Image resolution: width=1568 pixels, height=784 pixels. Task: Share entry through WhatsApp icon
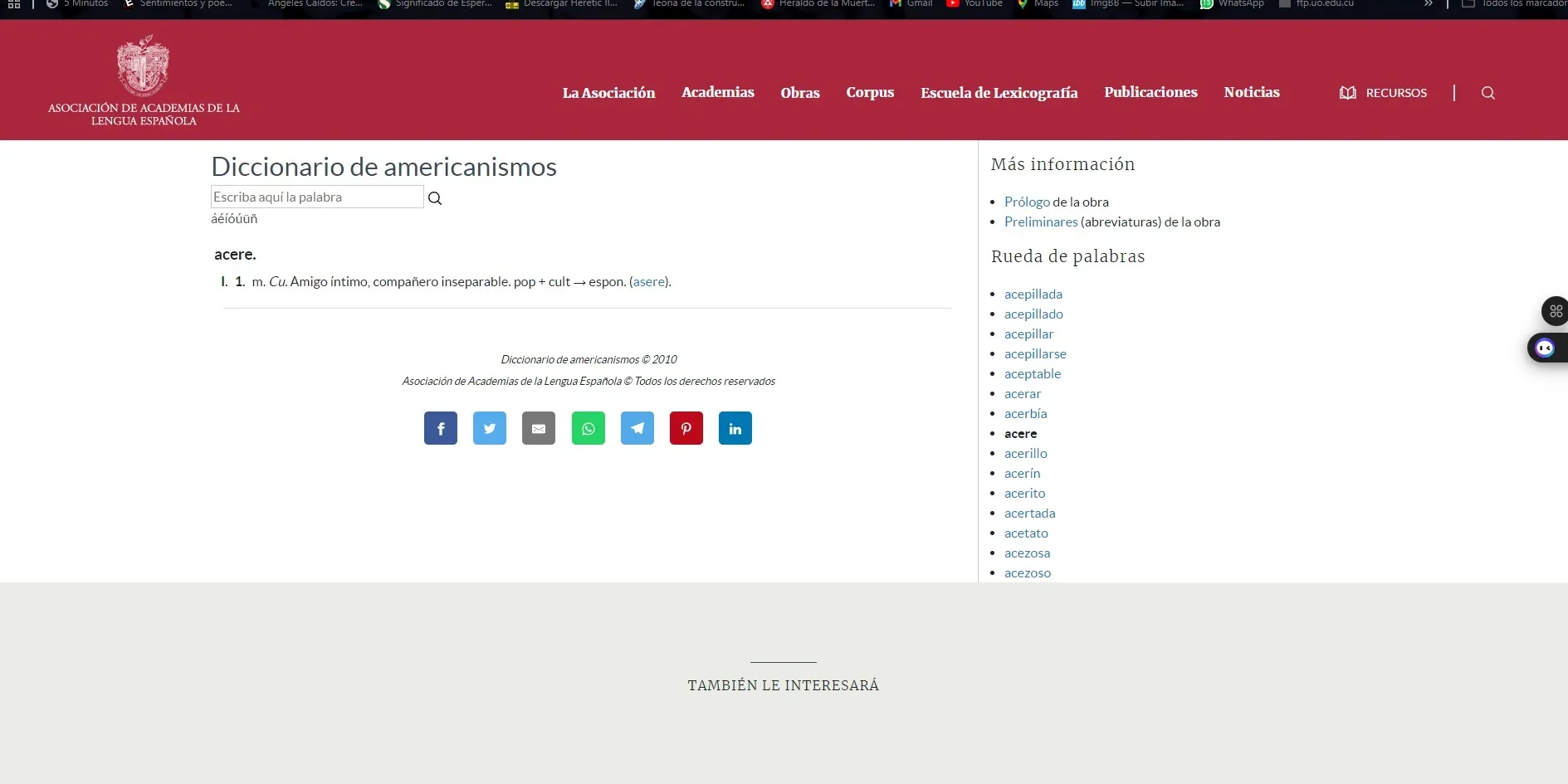pyautogui.click(x=589, y=428)
